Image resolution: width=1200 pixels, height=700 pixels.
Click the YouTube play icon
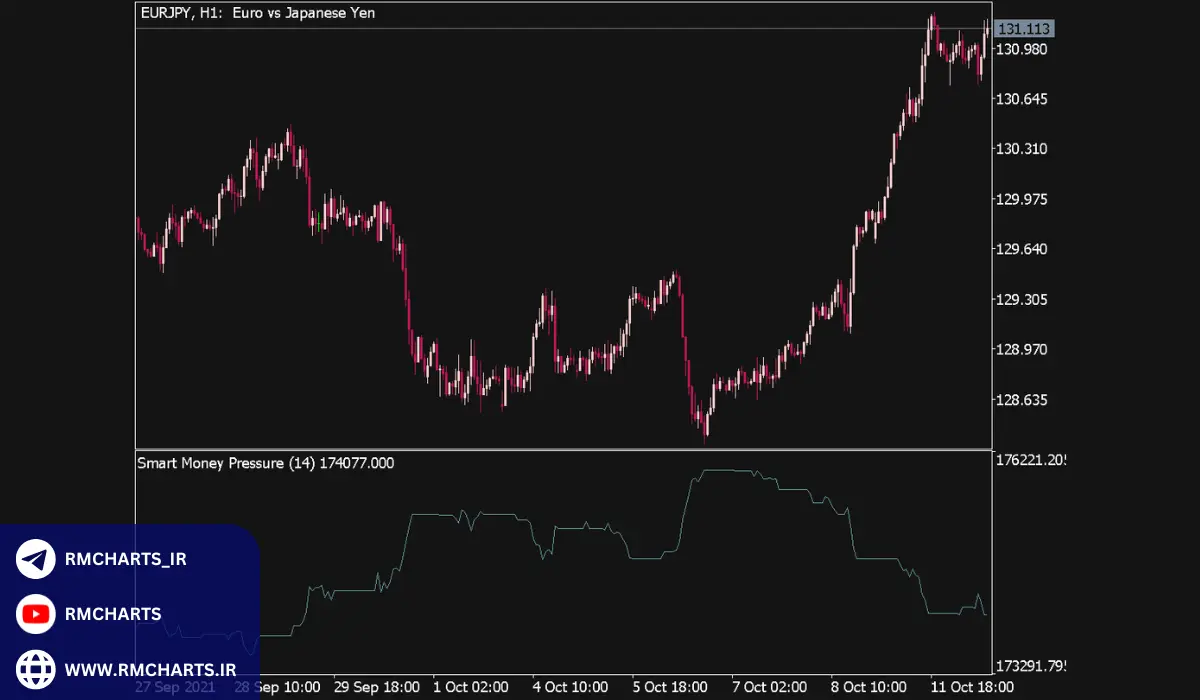(36, 614)
